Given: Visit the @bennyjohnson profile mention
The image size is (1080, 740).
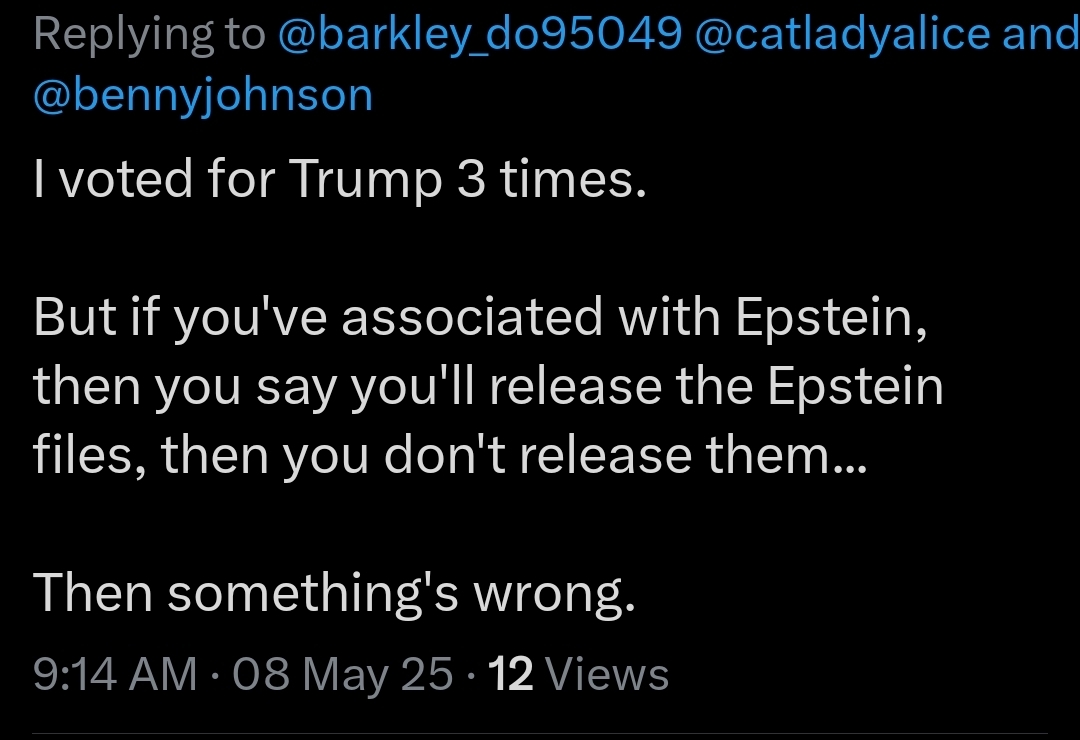Looking at the screenshot, I should (203, 96).
